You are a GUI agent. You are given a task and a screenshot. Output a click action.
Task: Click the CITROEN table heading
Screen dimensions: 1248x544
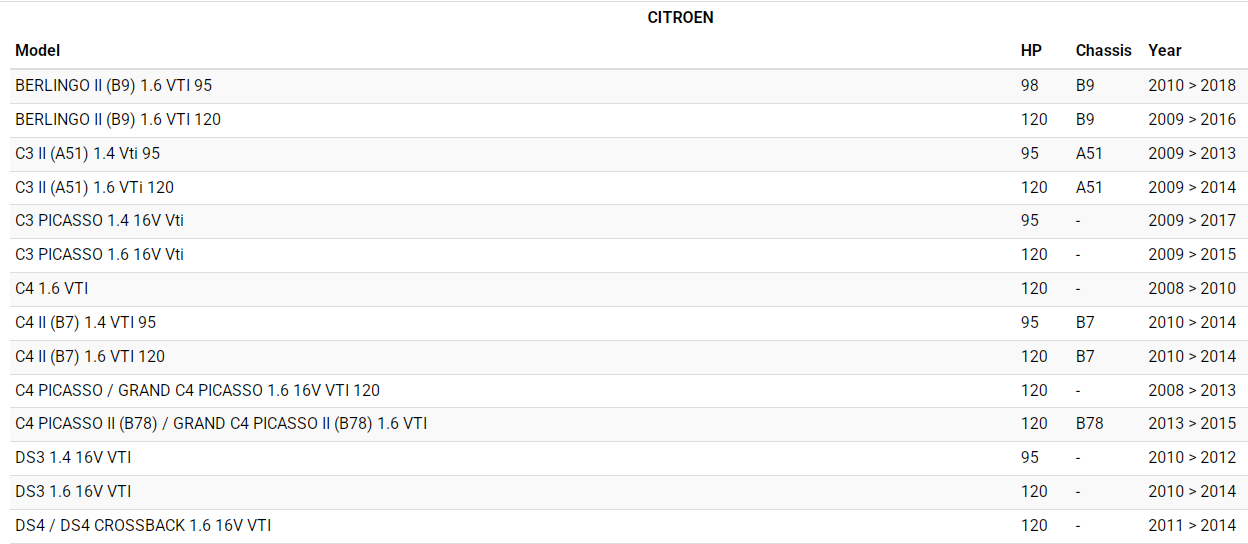(x=680, y=17)
